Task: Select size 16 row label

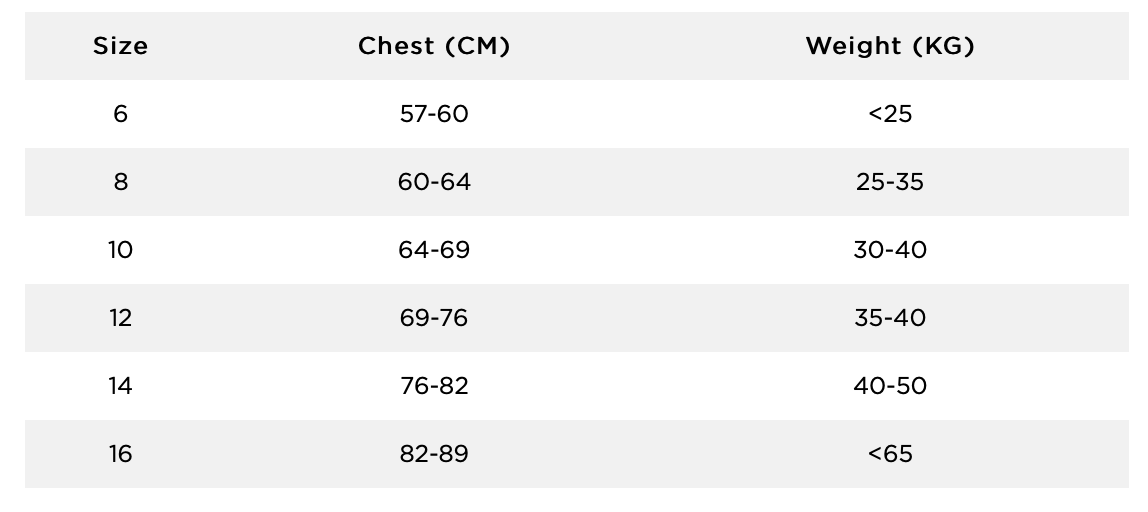Action: coord(120,454)
